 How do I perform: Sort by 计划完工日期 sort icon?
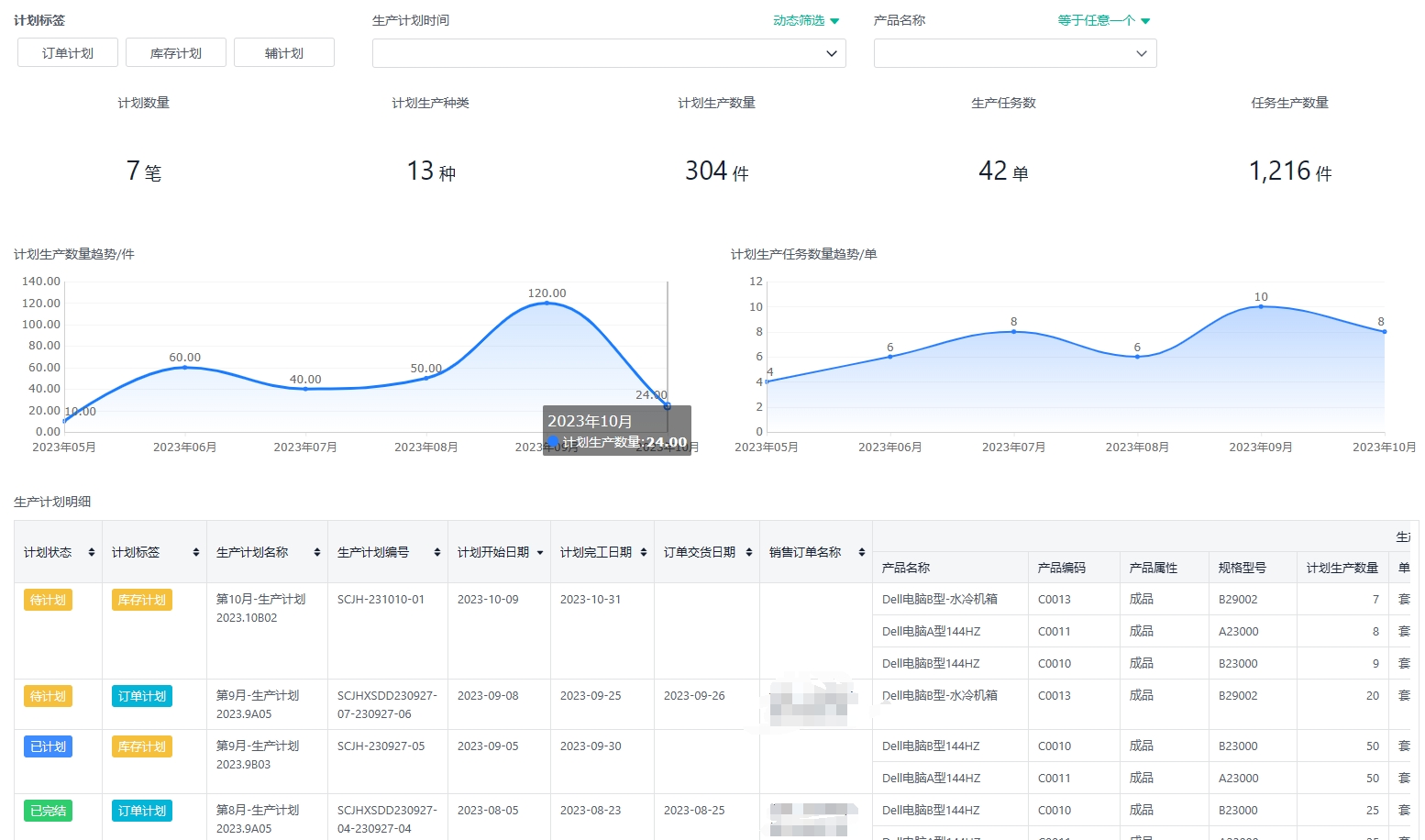[644, 552]
